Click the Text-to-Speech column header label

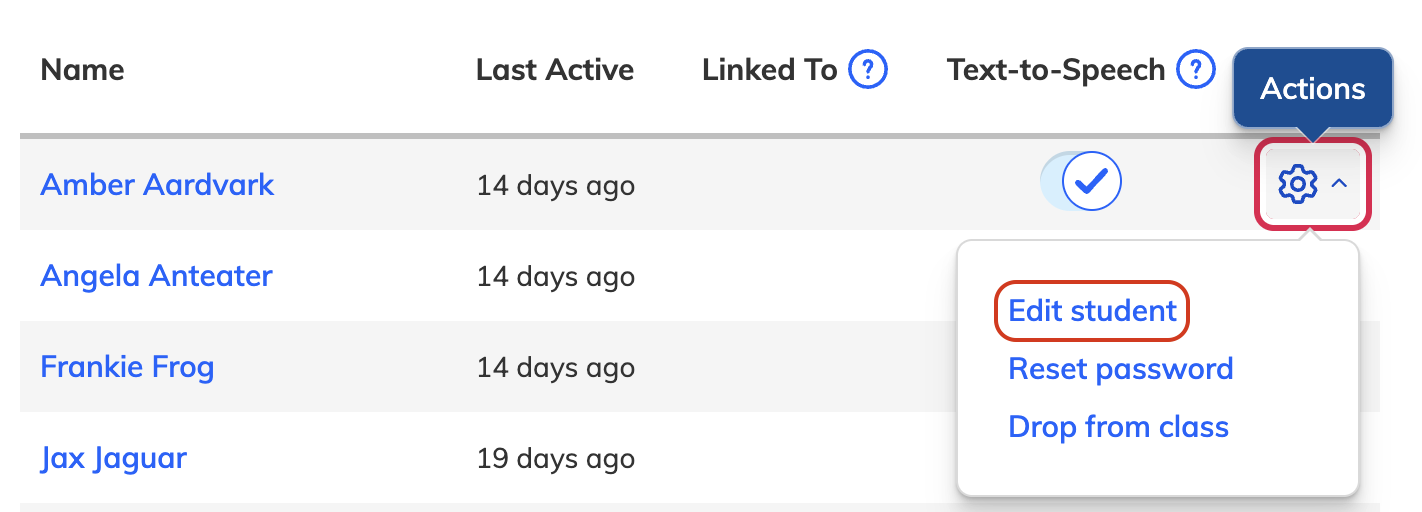(1055, 70)
